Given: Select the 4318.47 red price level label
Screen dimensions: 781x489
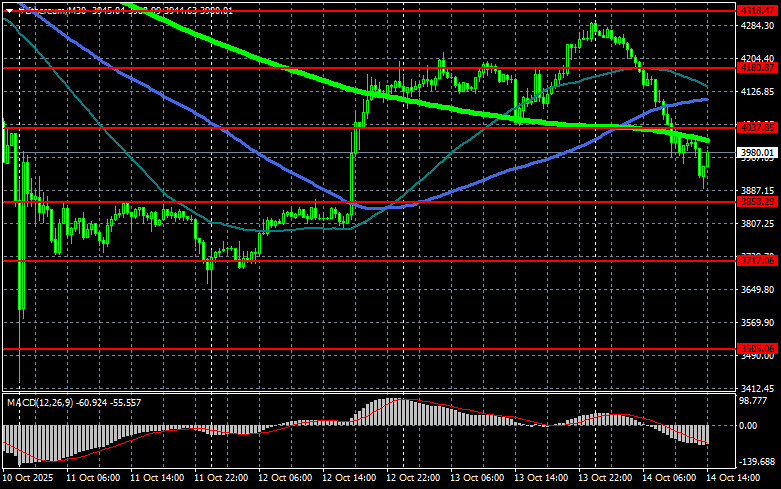Looking at the screenshot, I should coord(757,10).
